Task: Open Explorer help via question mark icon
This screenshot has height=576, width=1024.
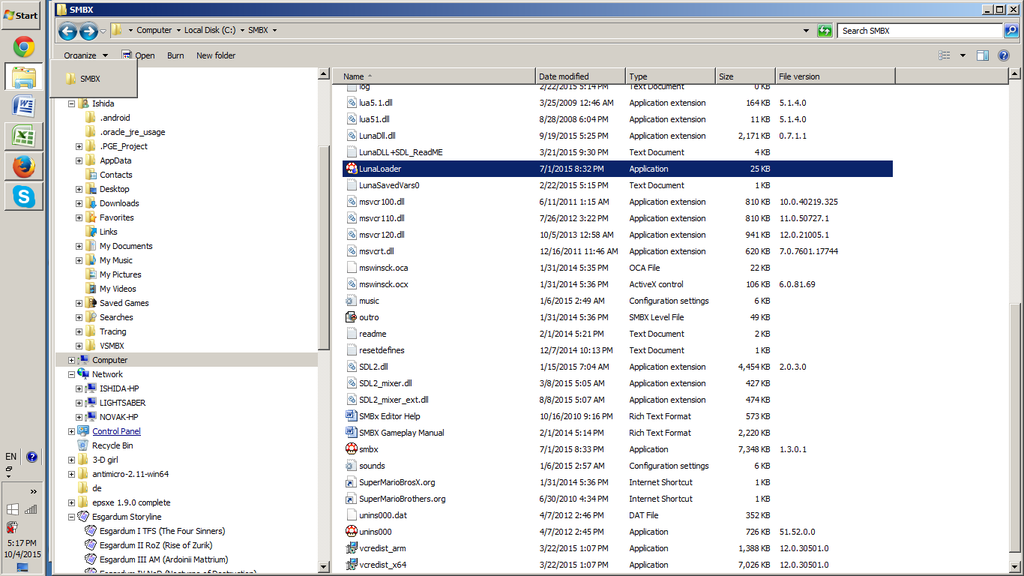Action: (1004, 56)
